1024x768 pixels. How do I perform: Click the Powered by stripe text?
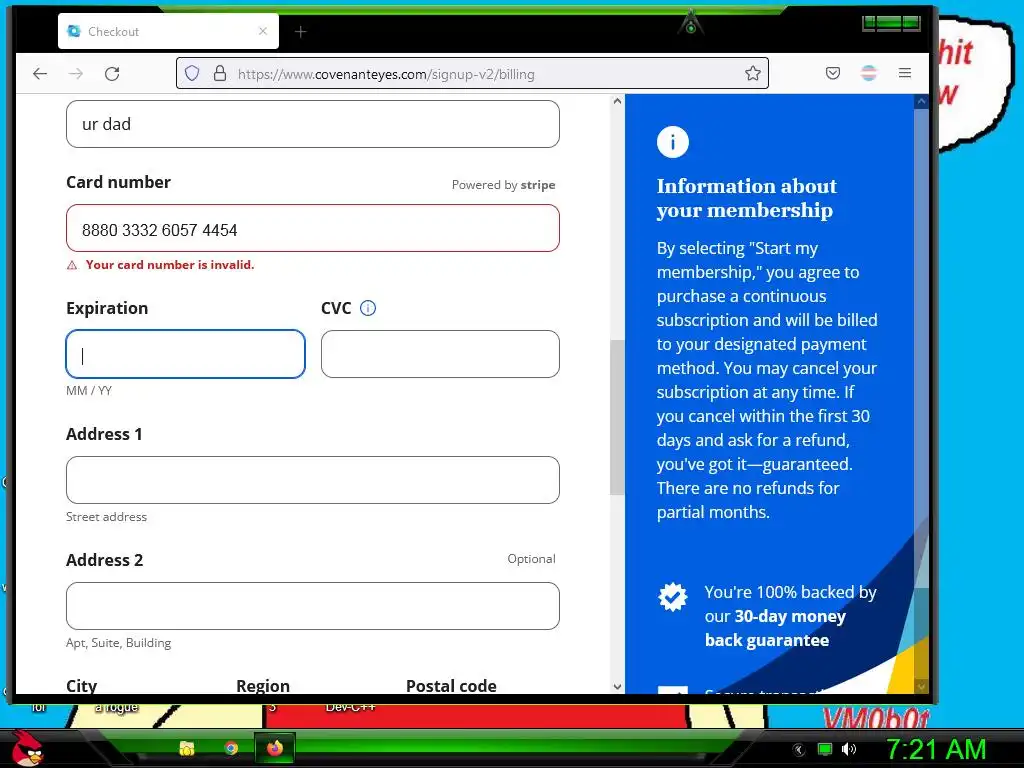pos(504,185)
